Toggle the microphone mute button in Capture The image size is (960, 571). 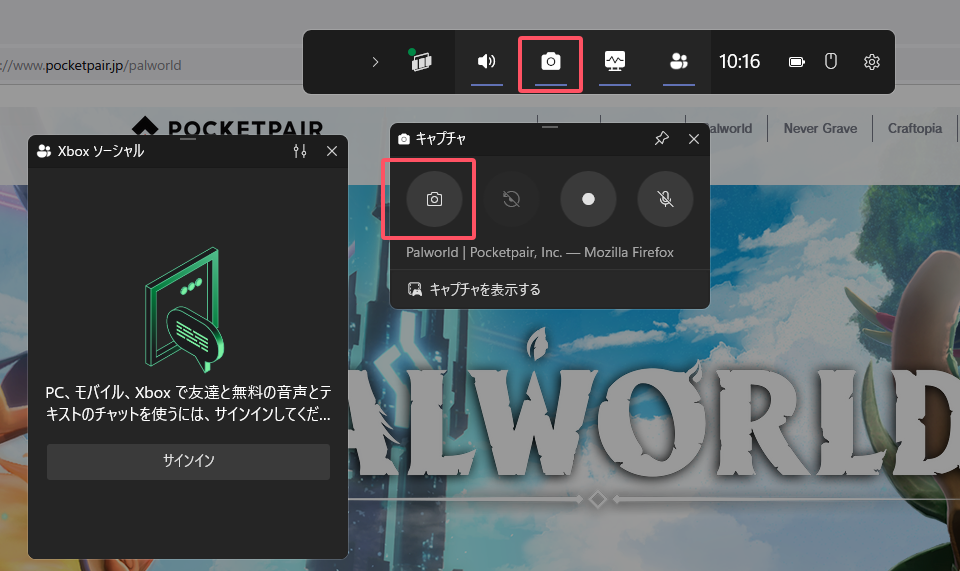[x=666, y=199]
